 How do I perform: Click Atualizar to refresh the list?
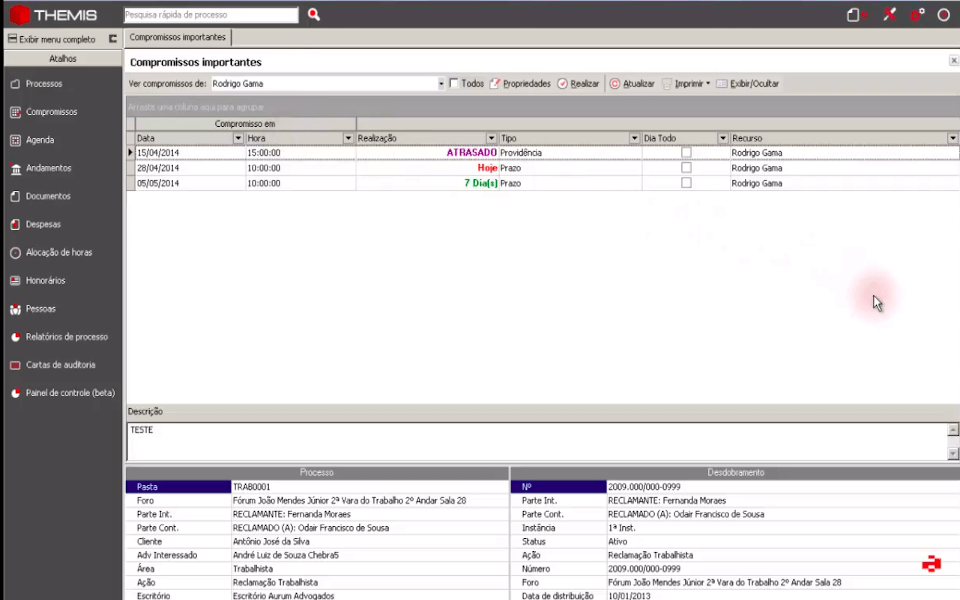pos(632,84)
